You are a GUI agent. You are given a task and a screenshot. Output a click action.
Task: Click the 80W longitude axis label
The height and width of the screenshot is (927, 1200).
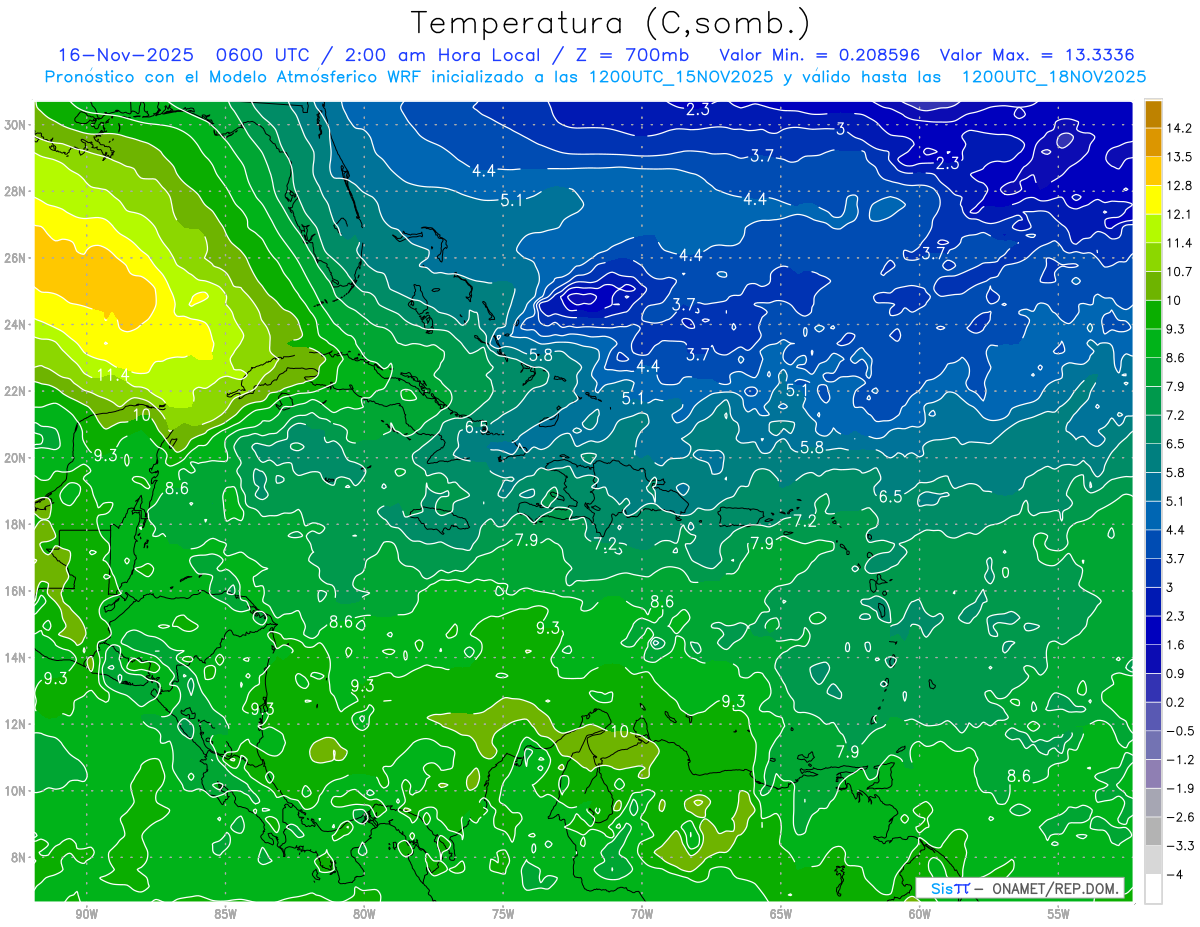pos(364,914)
